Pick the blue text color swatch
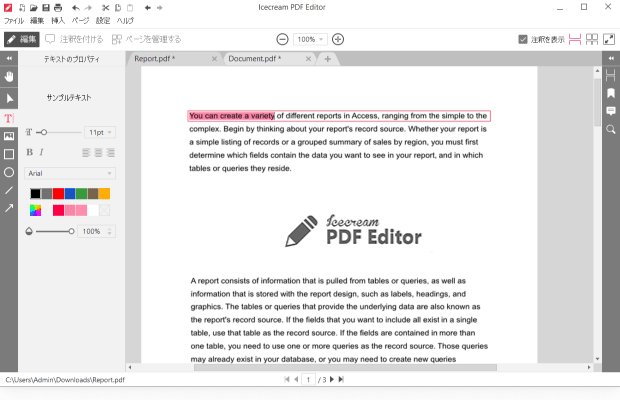 point(70,193)
